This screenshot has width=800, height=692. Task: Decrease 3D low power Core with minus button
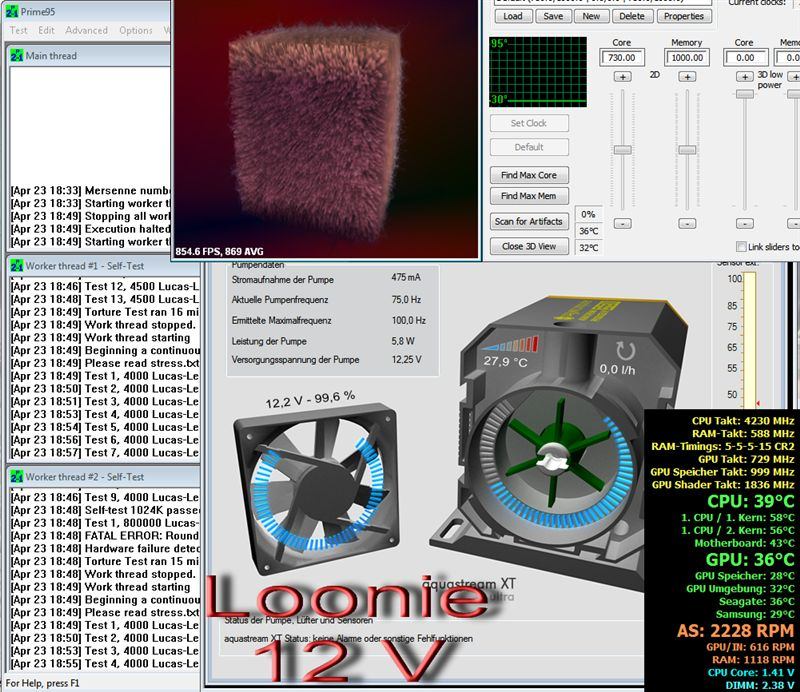745,224
